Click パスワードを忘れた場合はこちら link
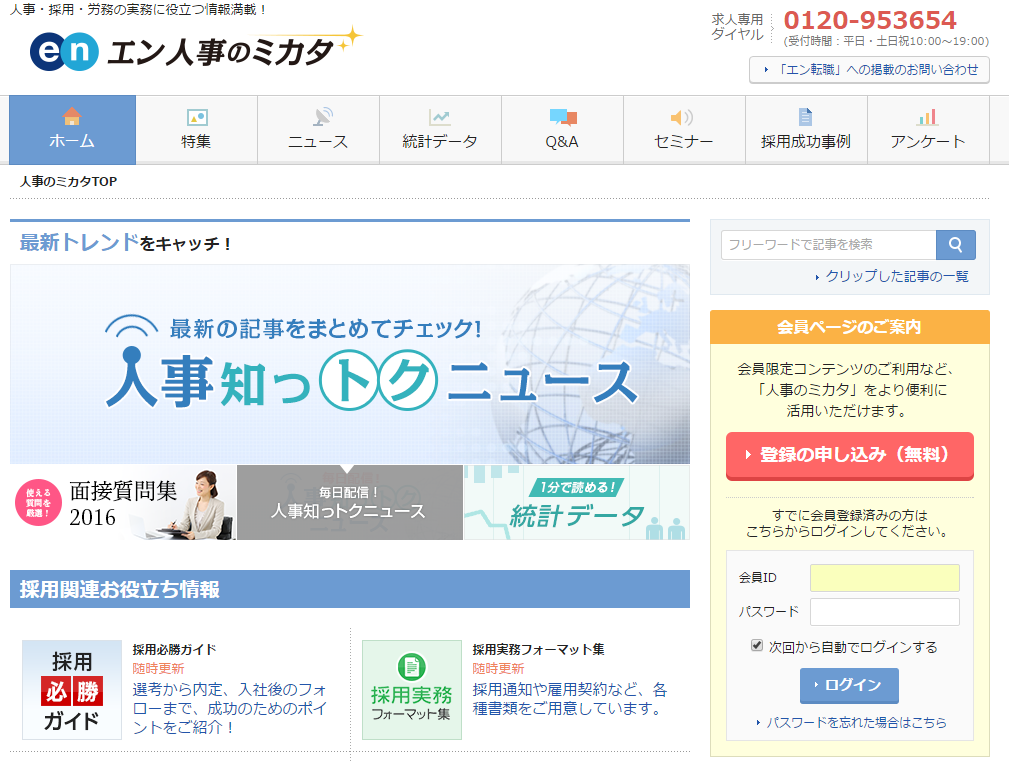The height and width of the screenshot is (761, 1009). click(855, 722)
